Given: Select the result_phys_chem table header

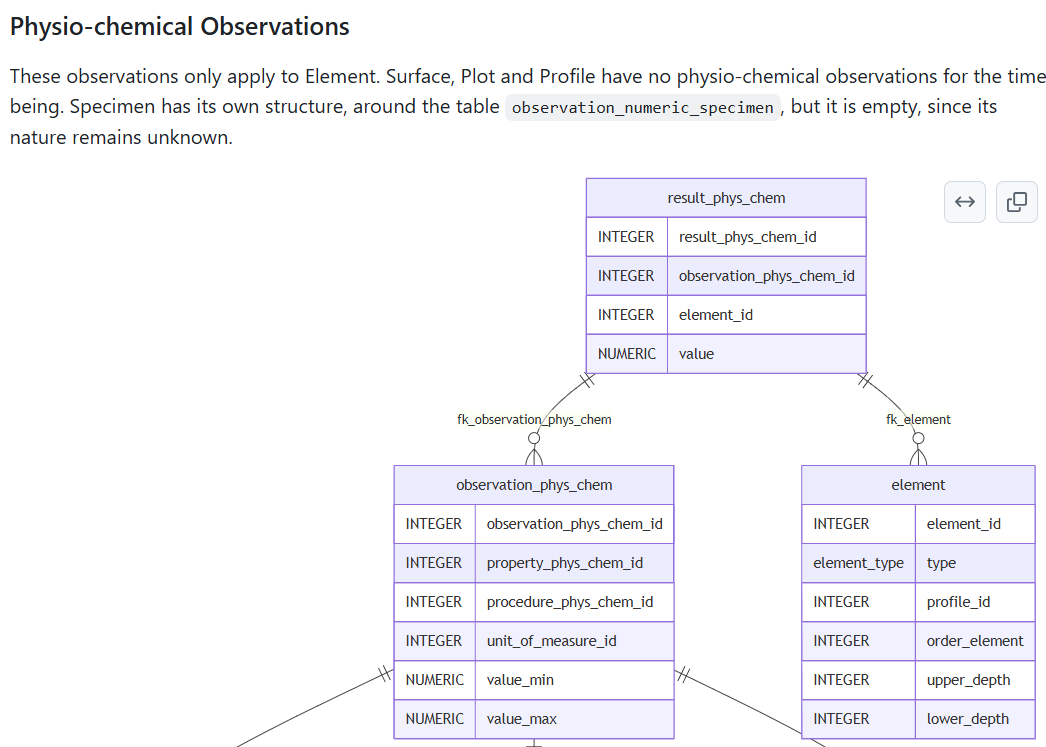Looking at the screenshot, I should coord(726,198).
